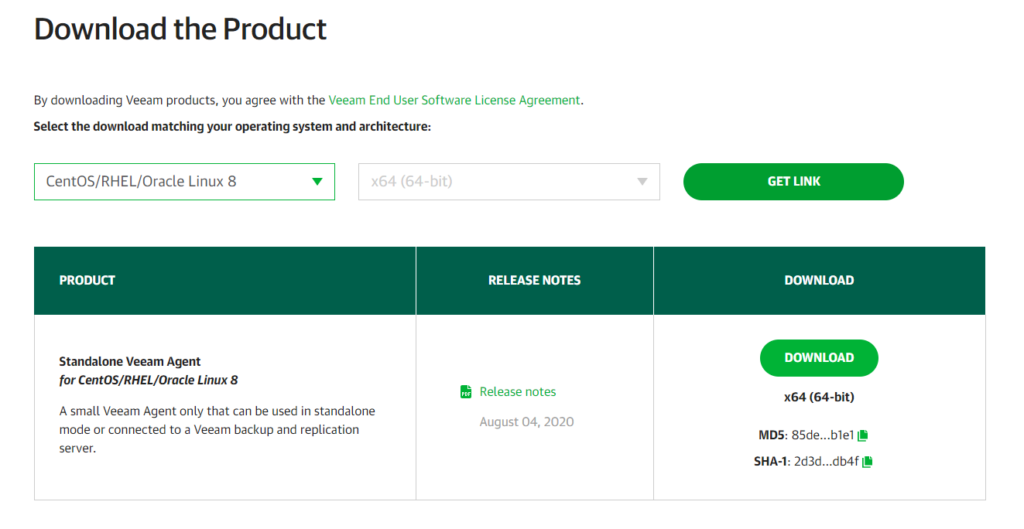Image resolution: width=1024 pixels, height=529 pixels.
Task: Click the August 04, 2020 date
Action: 526,422
